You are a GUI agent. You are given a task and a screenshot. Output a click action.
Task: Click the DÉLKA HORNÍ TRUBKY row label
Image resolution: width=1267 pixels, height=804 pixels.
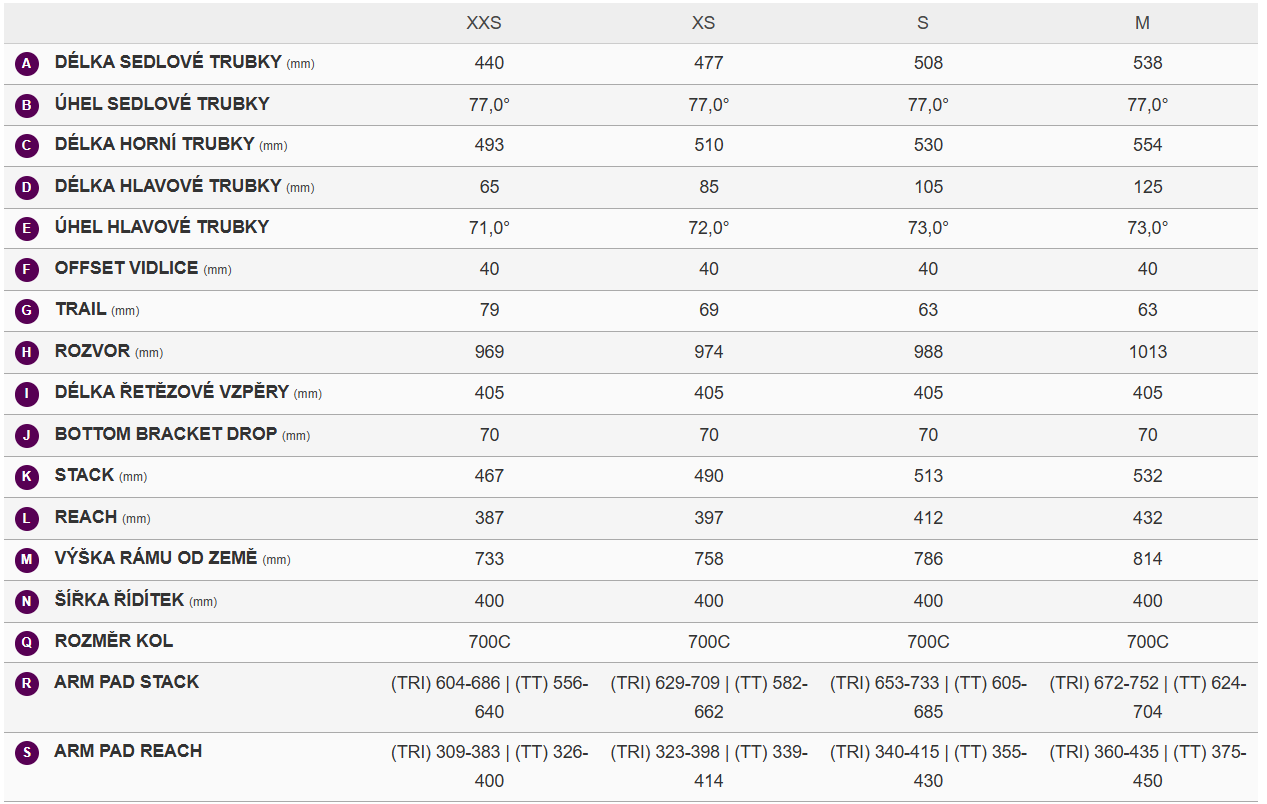(x=155, y=144)
